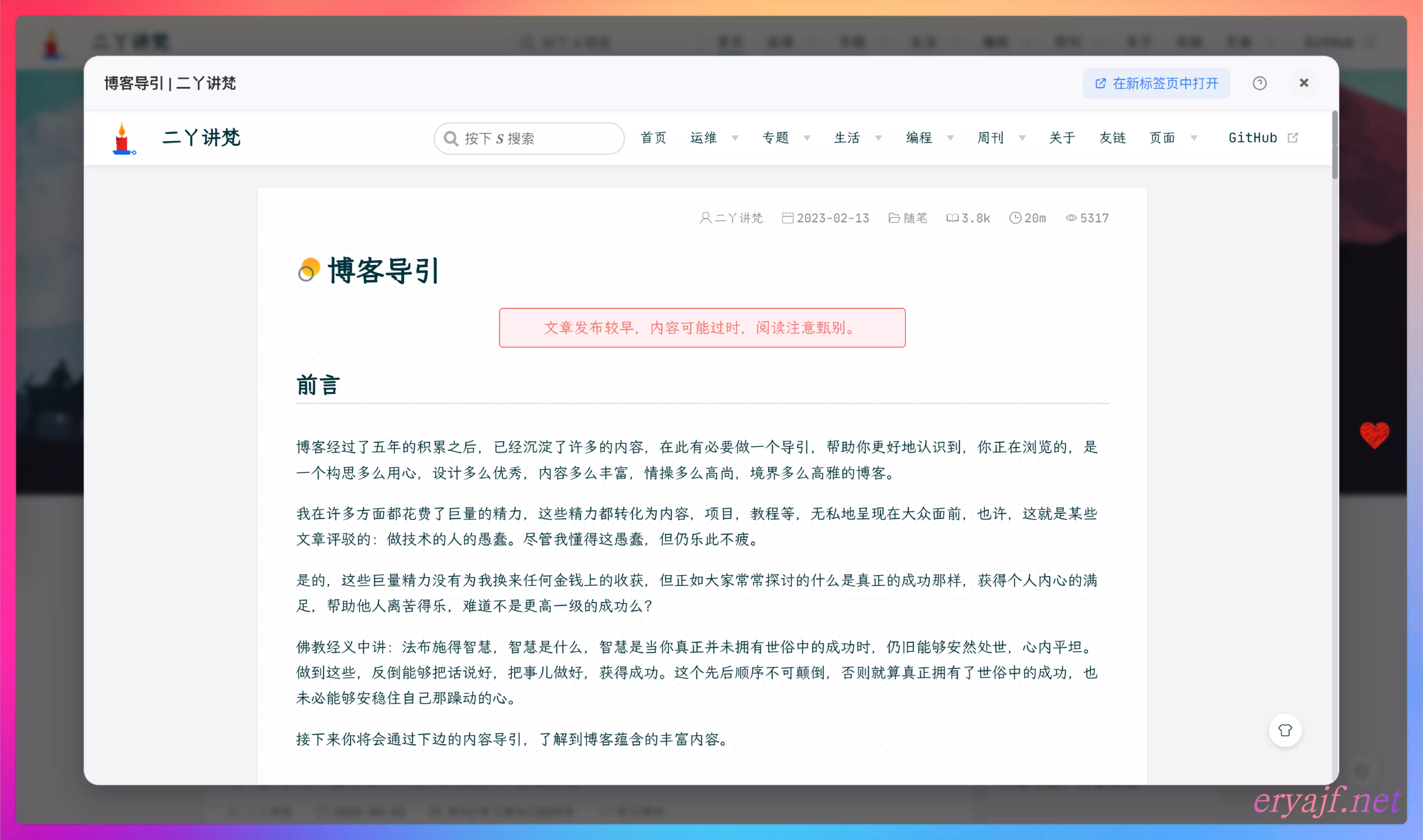Image resolution: width=1423 pixels, height=840 pixels.
Task: Click the calendar date icon
Action: [787, 218]
